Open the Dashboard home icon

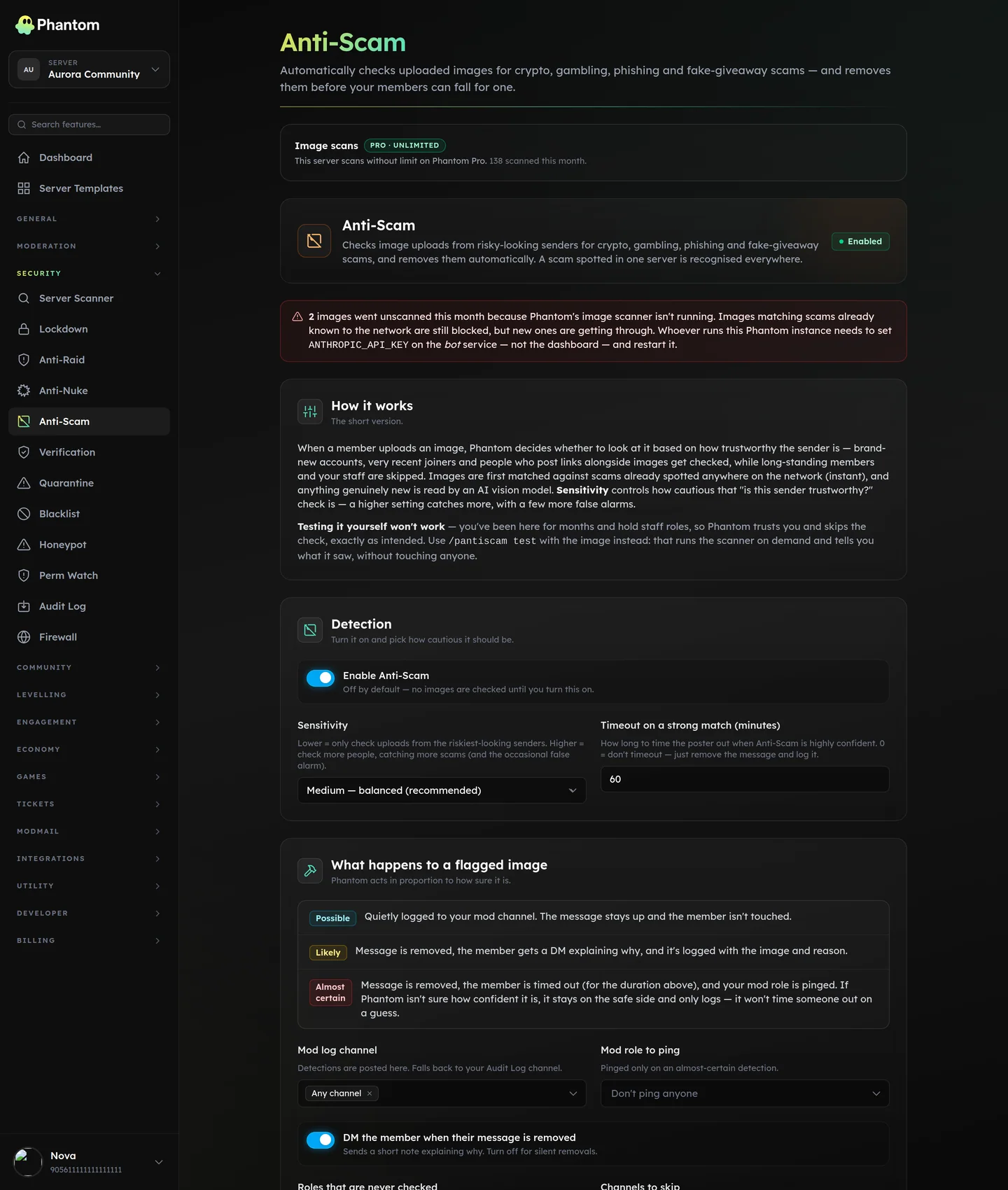24,157
